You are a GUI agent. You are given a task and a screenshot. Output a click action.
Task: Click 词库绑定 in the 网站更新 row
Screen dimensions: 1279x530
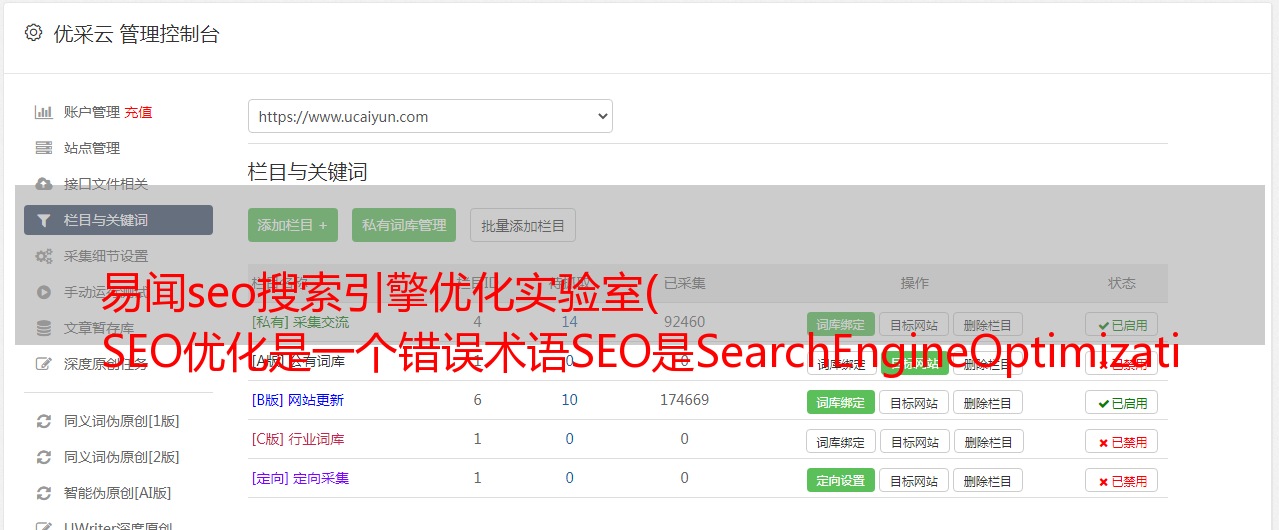[x=841, y=402]
